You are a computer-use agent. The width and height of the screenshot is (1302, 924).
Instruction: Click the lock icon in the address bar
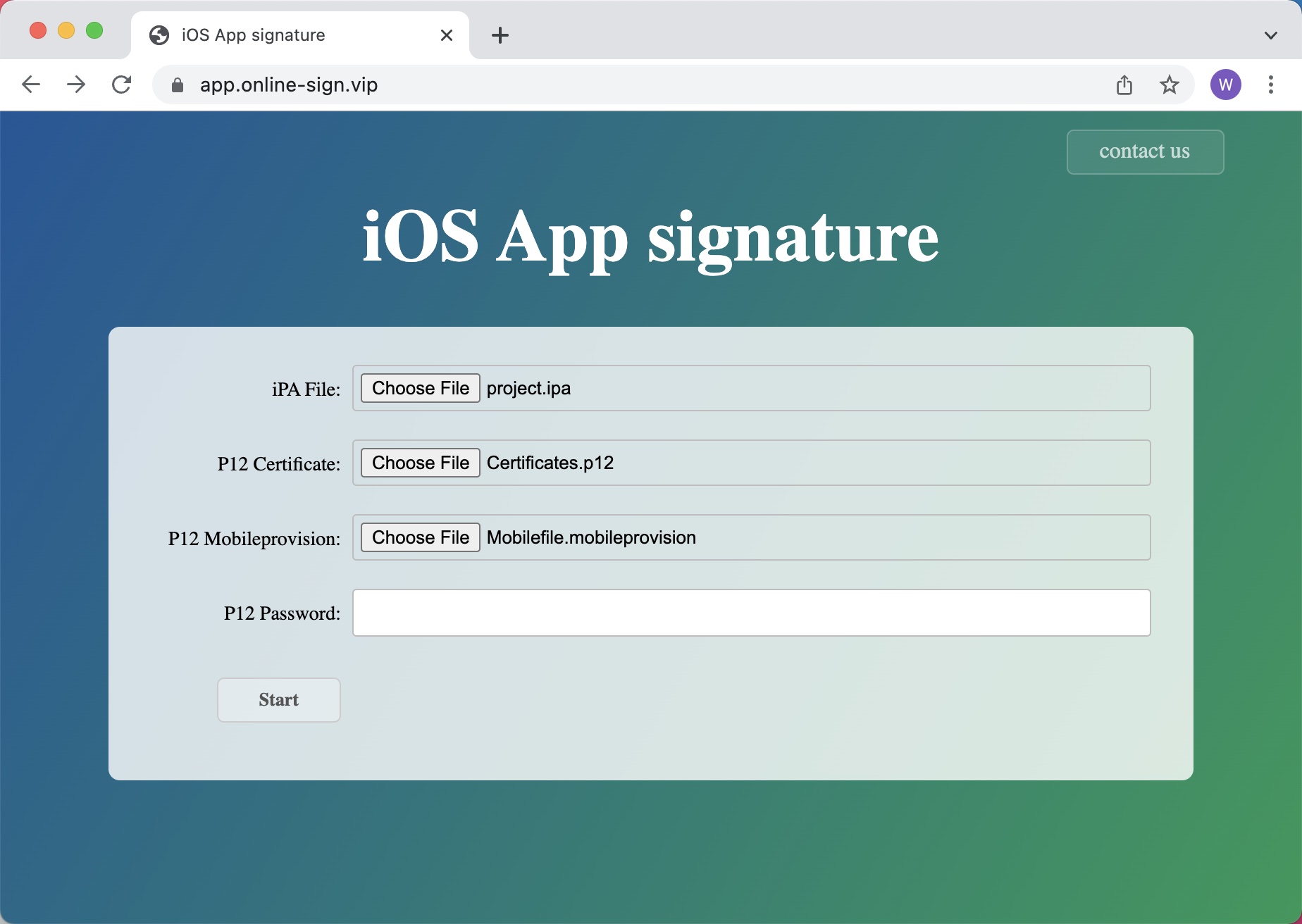coord(178,85)
